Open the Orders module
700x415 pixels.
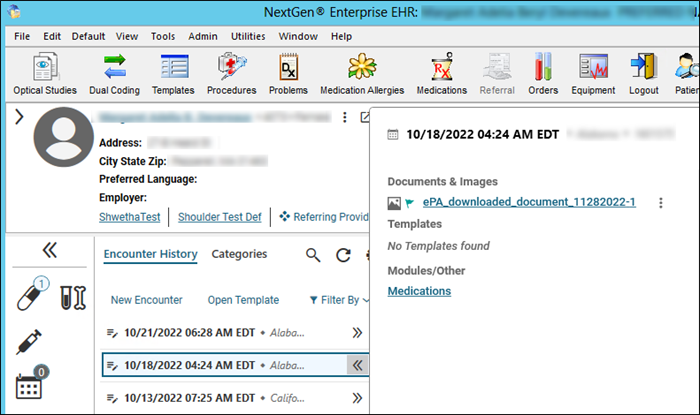coord(543,74)
